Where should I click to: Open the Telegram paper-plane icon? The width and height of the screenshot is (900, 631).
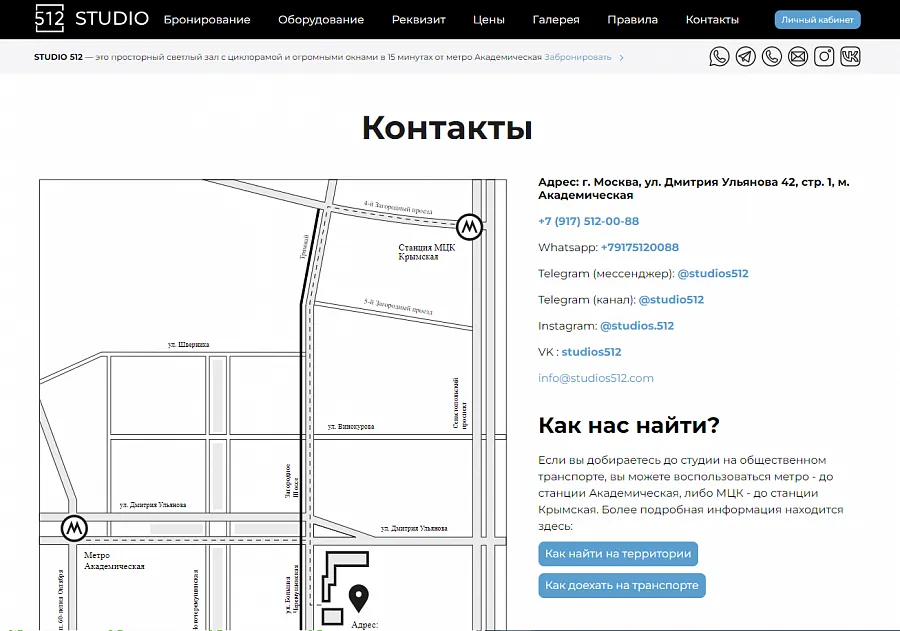(x=746, y=57)
